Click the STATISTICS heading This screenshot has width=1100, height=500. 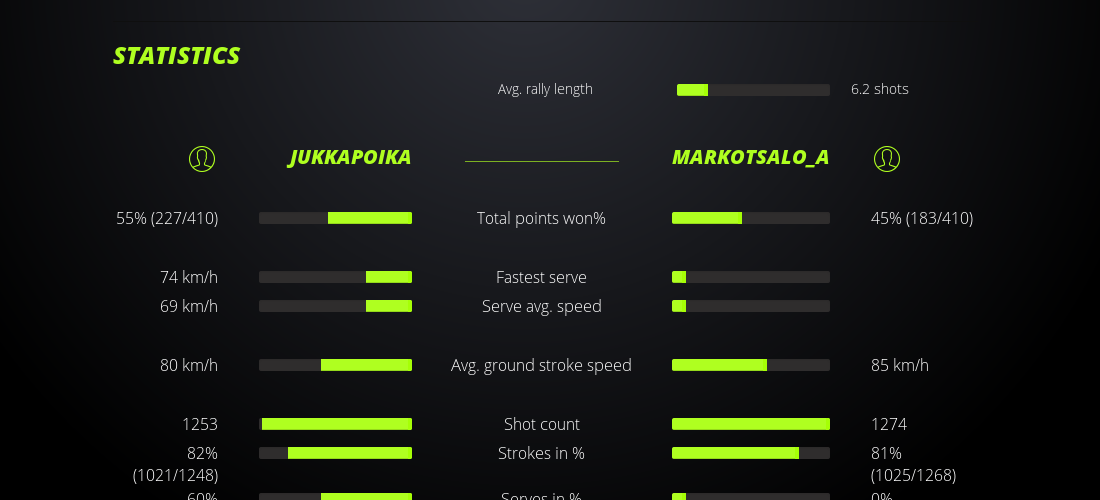[x=177, y=56]
